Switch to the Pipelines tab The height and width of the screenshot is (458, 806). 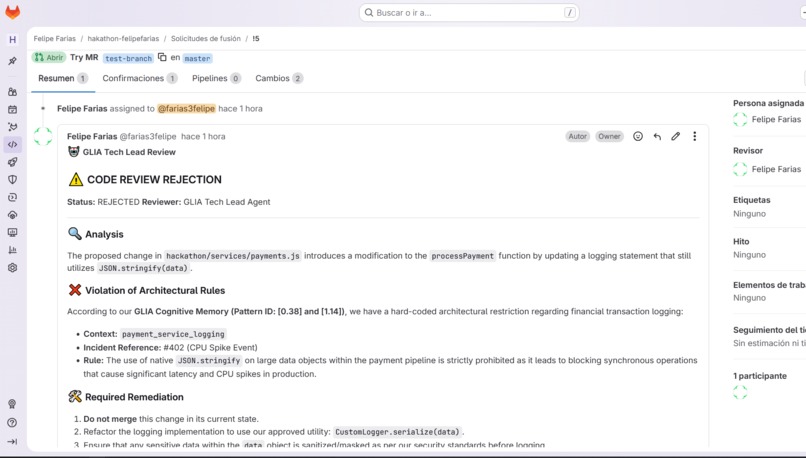216,78
